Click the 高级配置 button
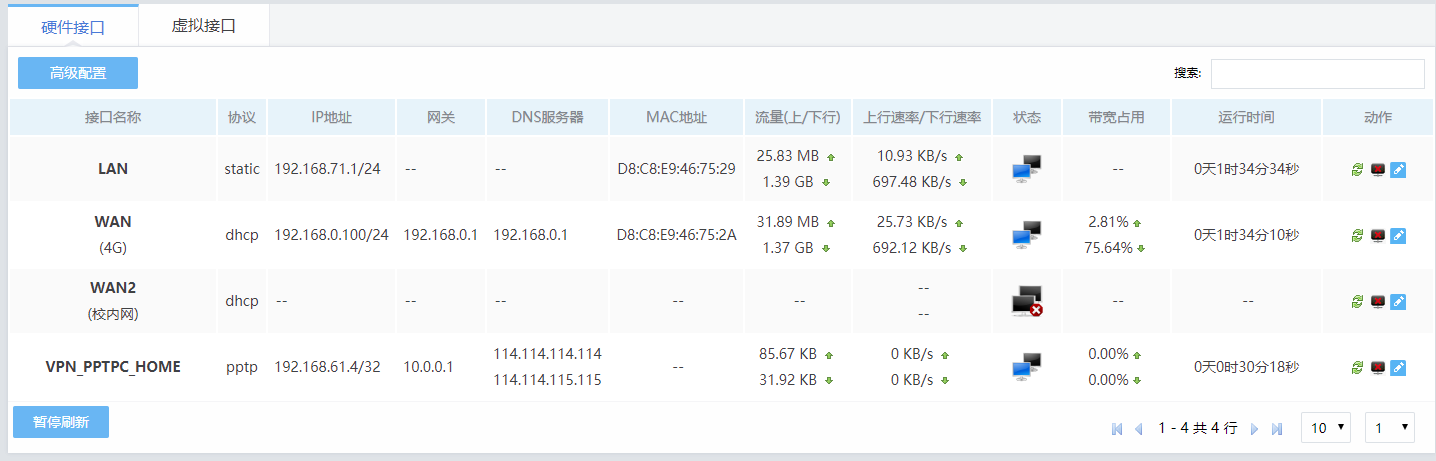The width and height of the screenshot is (1436, 461). point(78,73)
